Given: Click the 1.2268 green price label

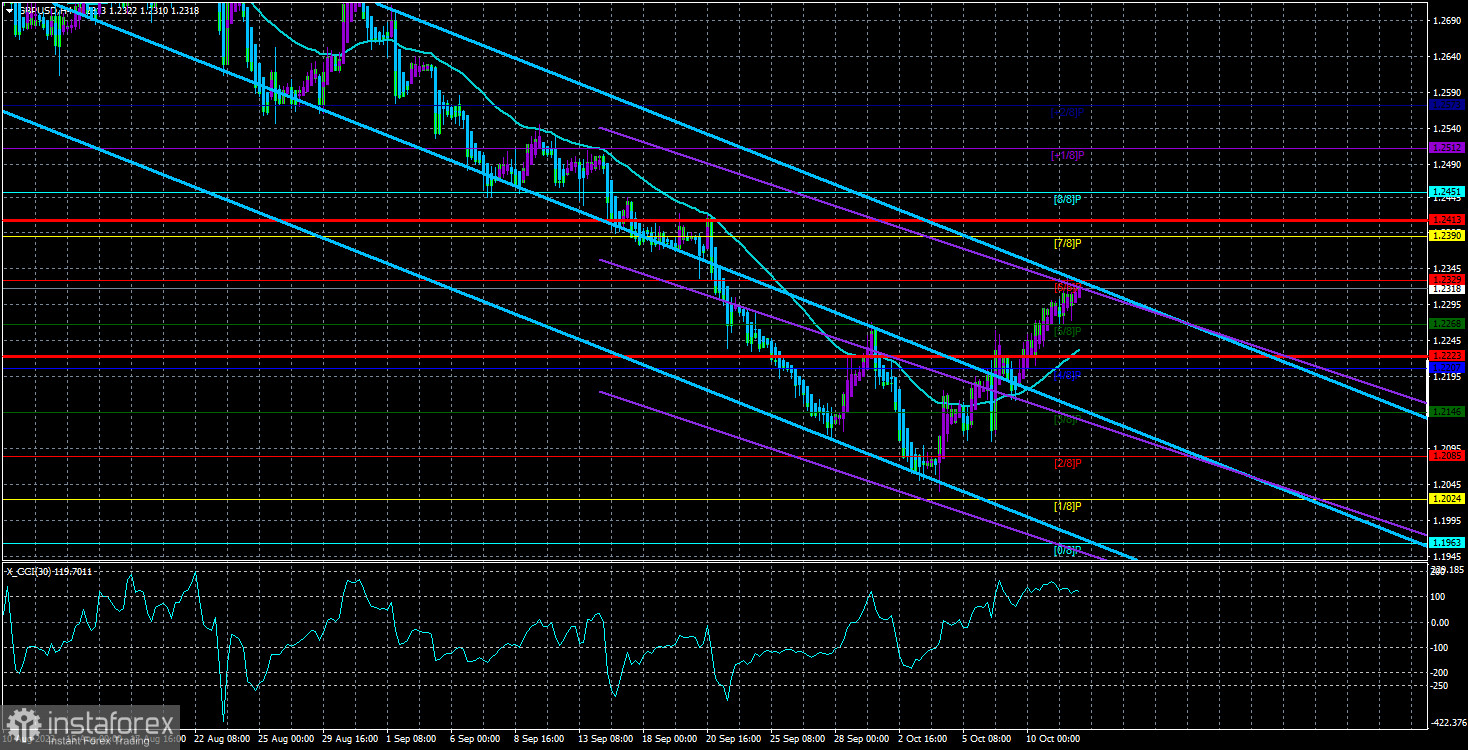Looking at the screenshot, I should (x=1447, y=324).
